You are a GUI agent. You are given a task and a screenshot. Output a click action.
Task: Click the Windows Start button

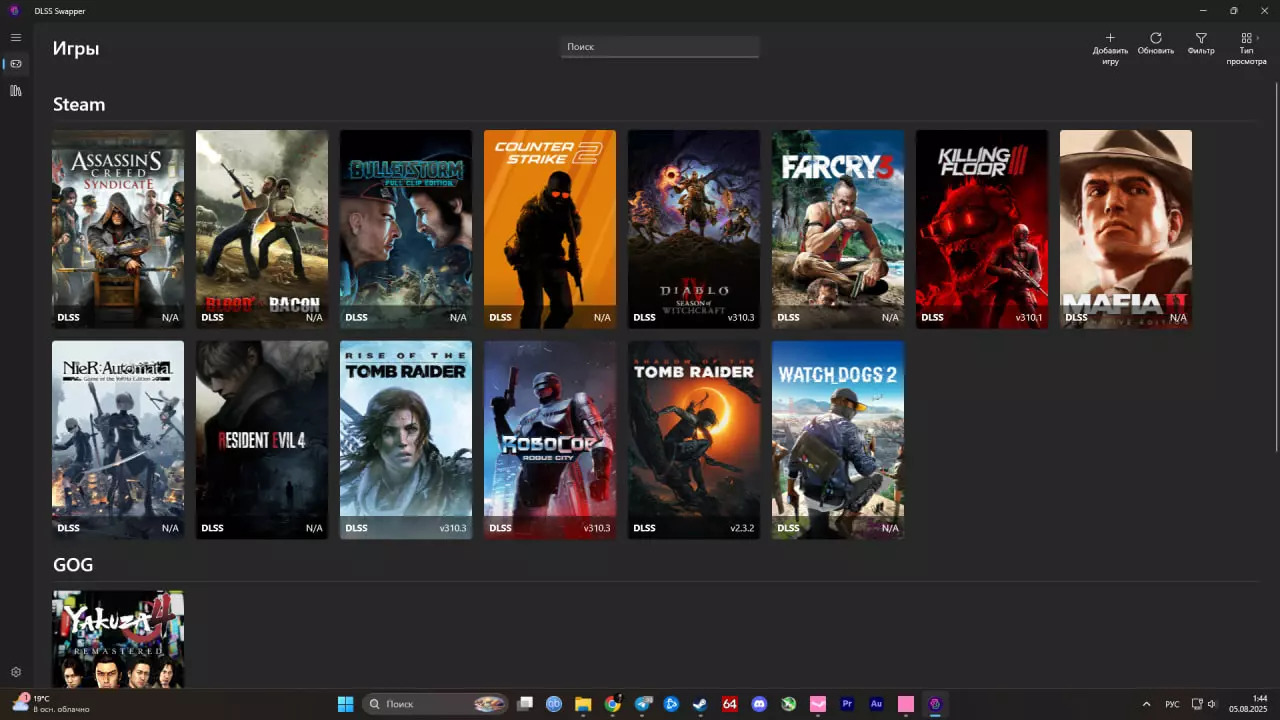345,704
